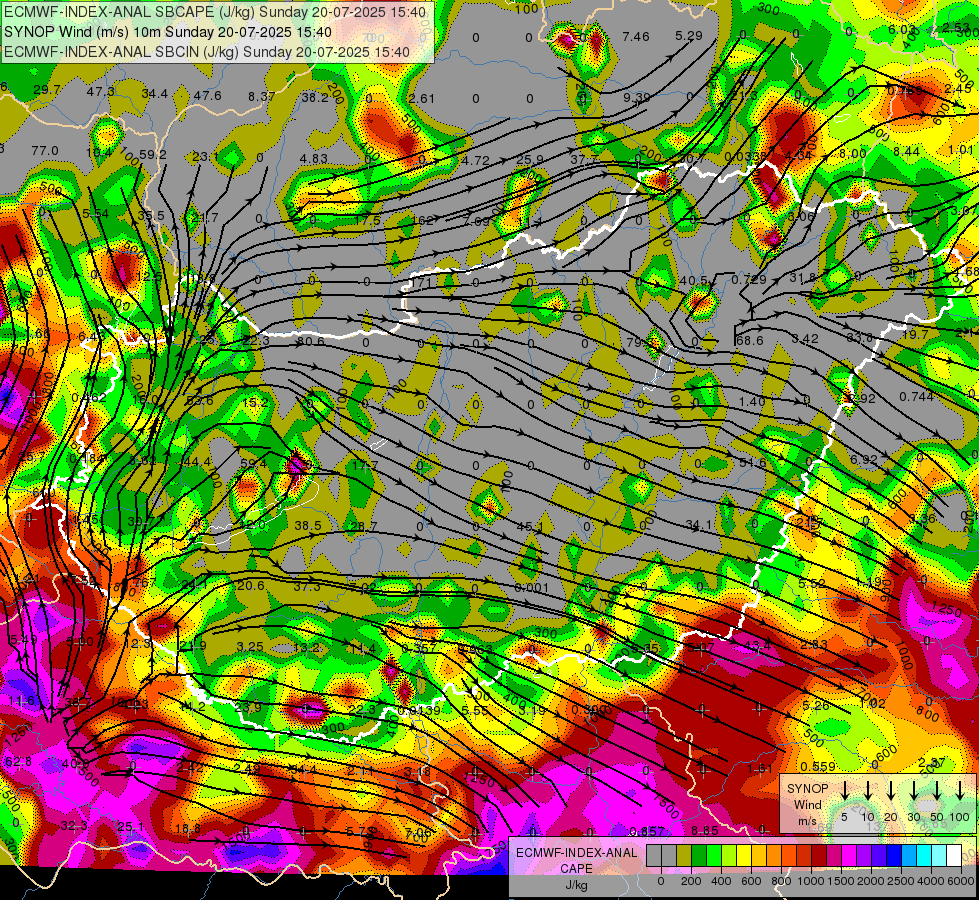Click the 2000 tick on the CAPE scale
The width and height of the screenshot is (979, 900).
[x=871, y=881]
